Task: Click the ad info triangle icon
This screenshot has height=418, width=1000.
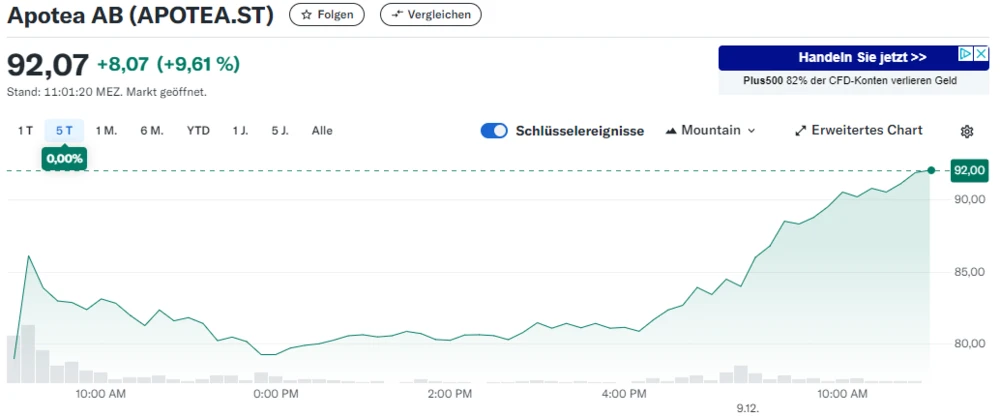Action: click(966, 54)
